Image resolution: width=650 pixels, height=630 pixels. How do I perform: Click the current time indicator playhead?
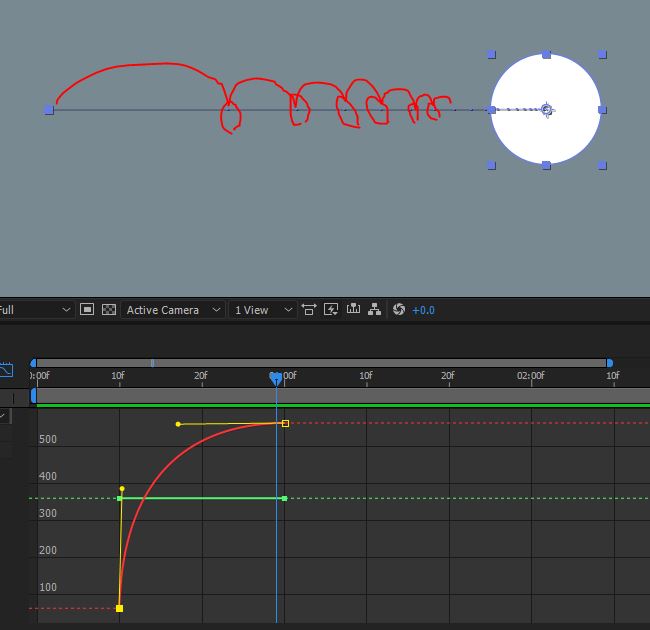coord(276,378)
